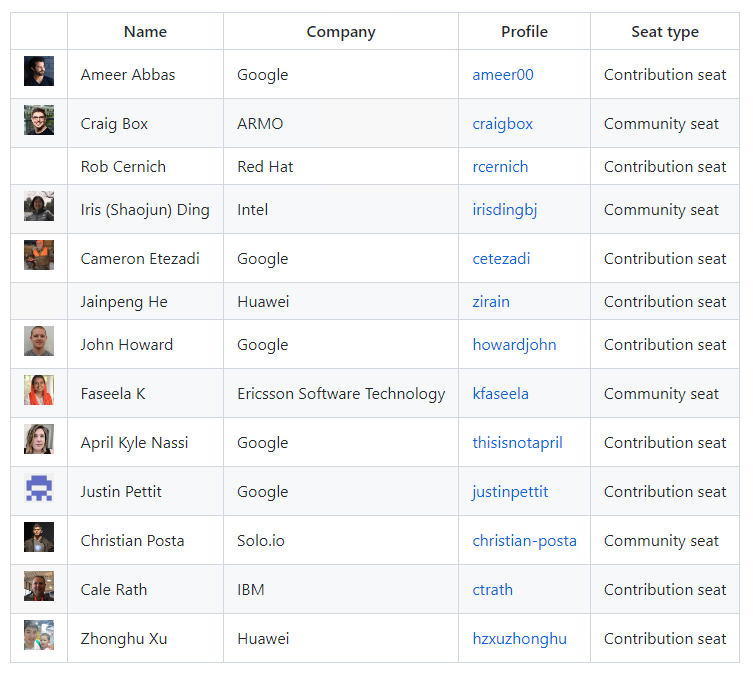Image resolution: width=753 pixels, height=677 pixels.
Task: Go to zirain profile link
Action: (x=491, y=302)
